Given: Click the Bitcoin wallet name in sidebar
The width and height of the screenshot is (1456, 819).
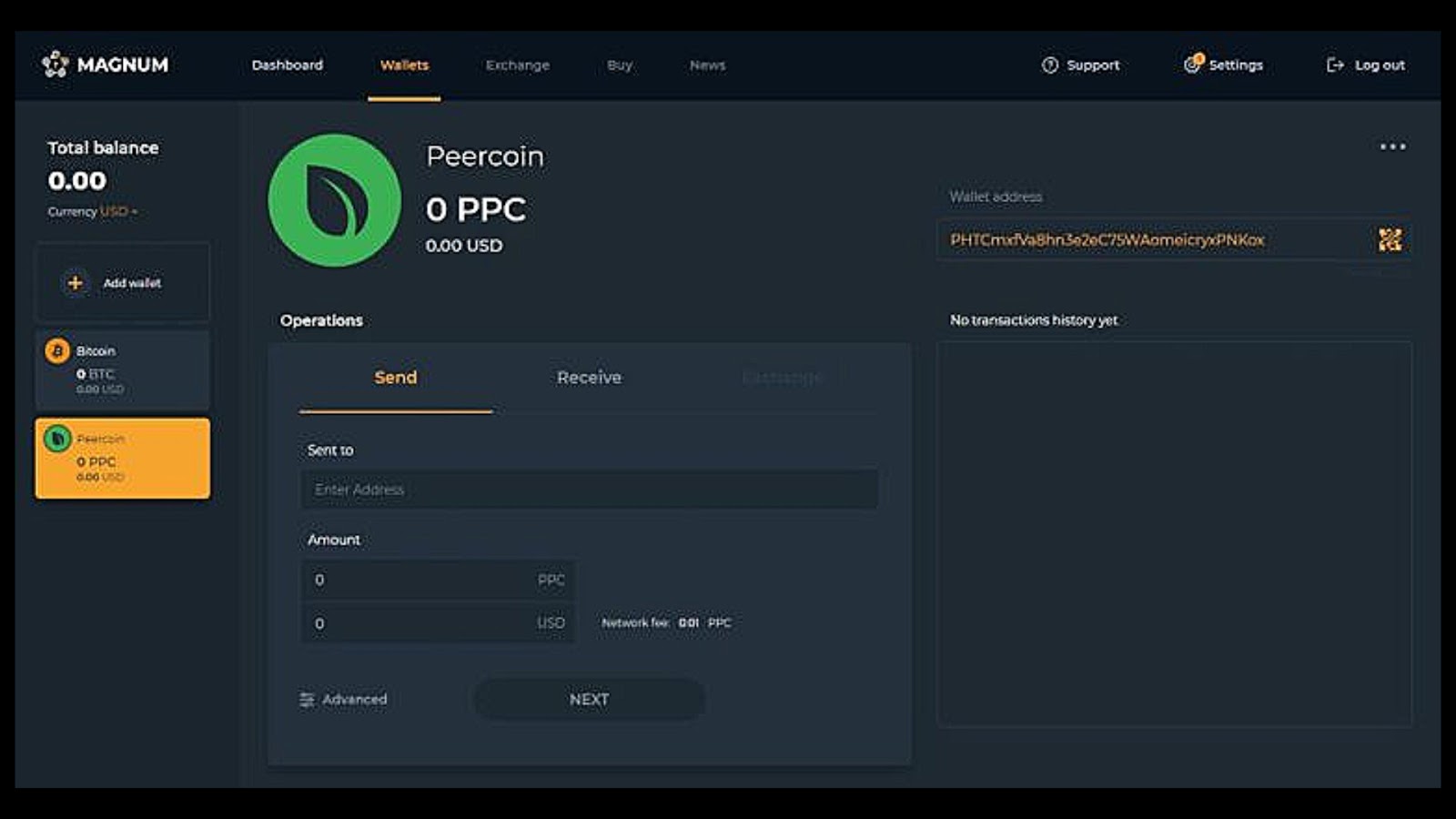Looking at the screenshot, I should click(x=96, y=351).
